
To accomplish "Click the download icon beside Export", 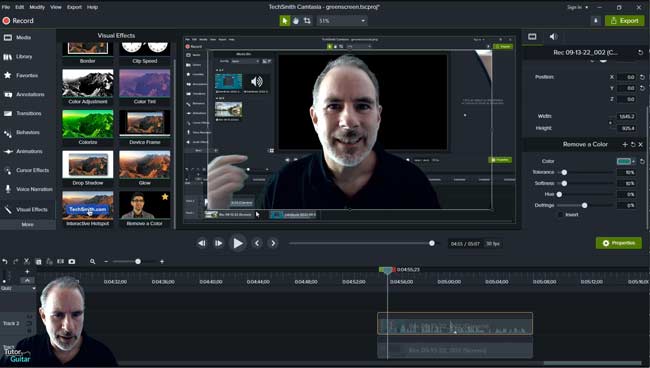I will (596, 21).
